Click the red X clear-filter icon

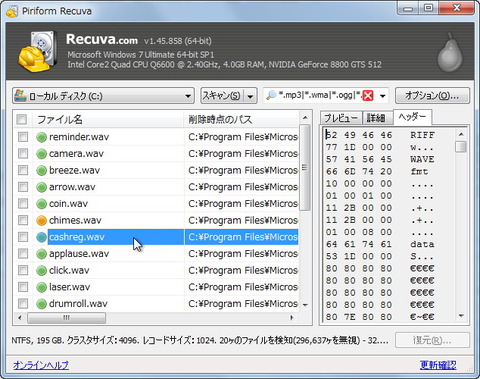tap(368, 96)
